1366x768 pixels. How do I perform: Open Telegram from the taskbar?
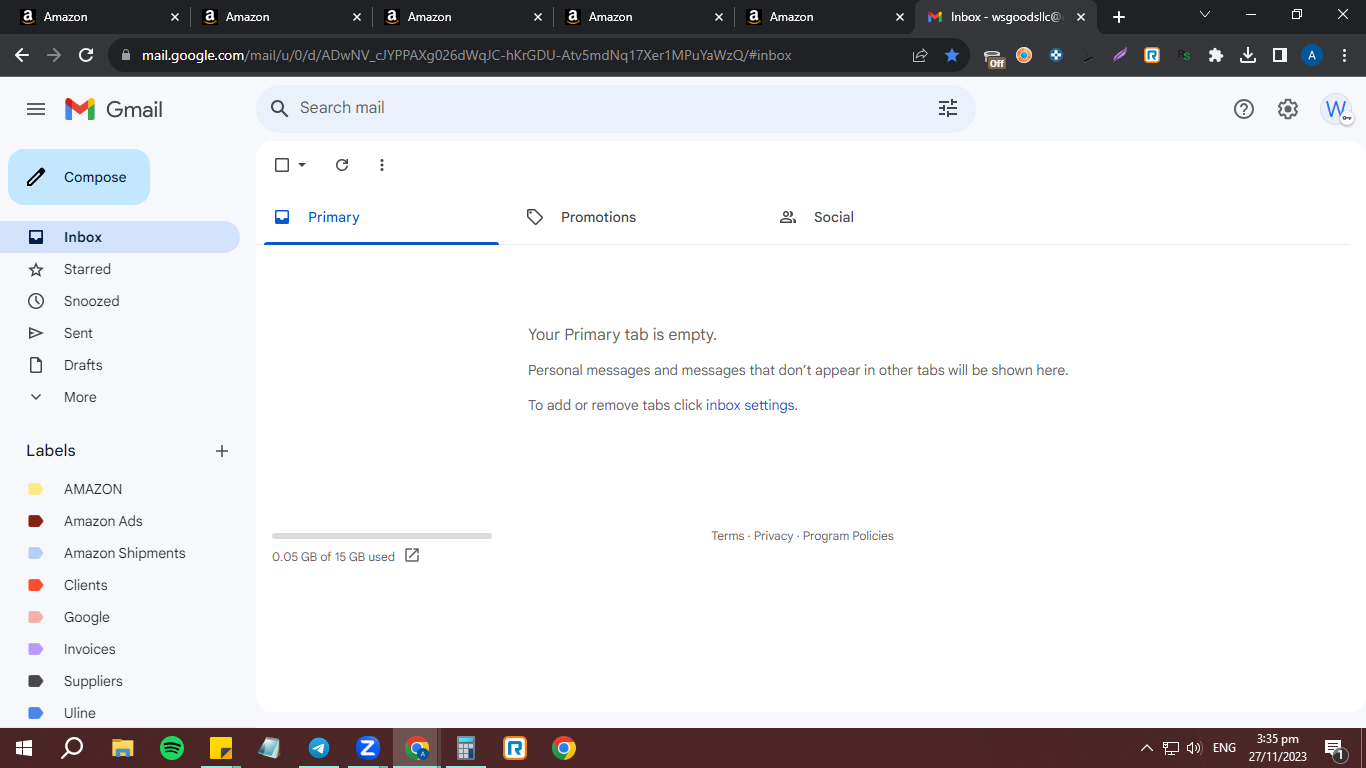(319, 748)
